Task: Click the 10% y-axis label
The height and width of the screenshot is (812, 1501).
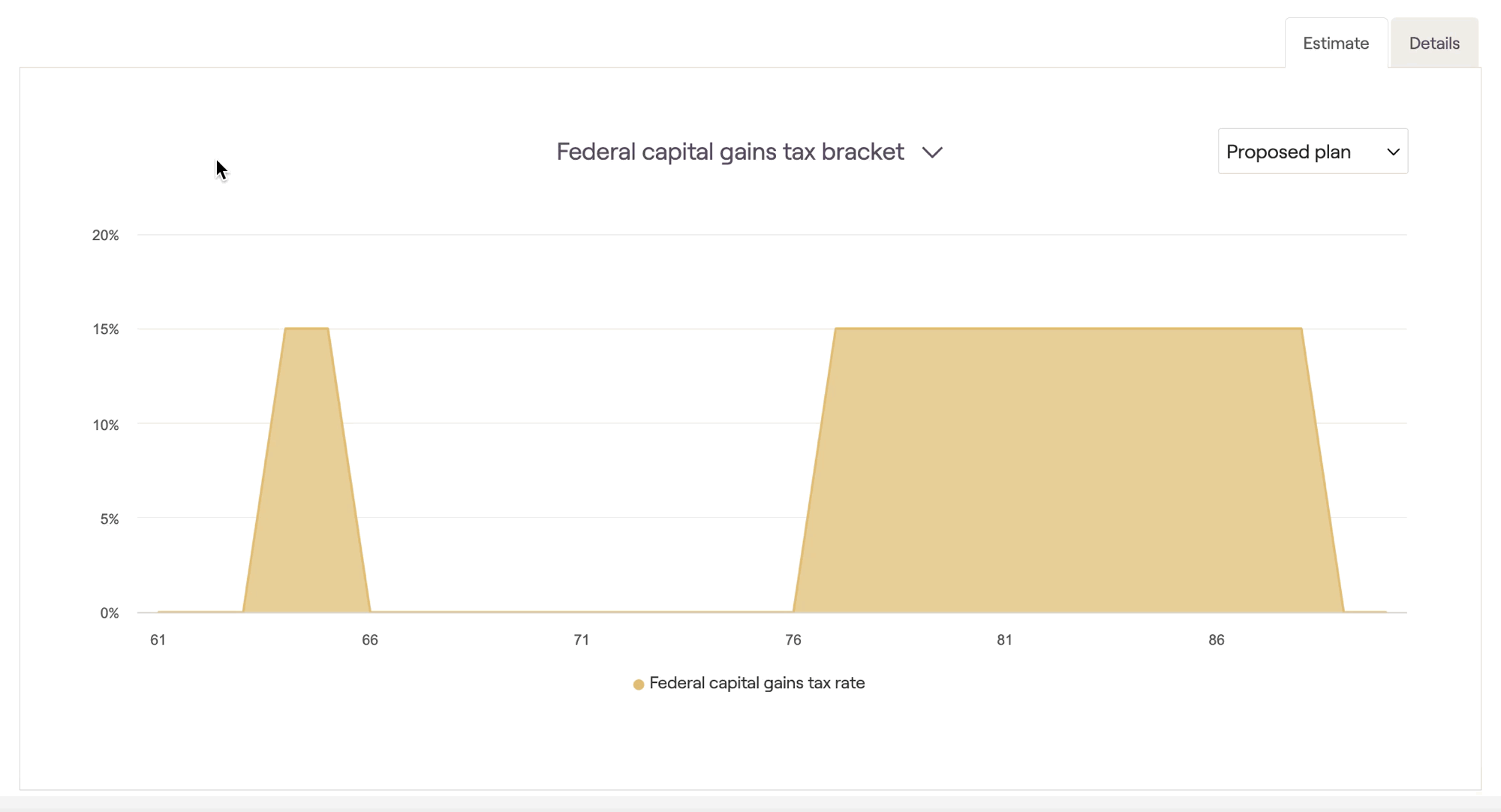Action: (106, 426)
